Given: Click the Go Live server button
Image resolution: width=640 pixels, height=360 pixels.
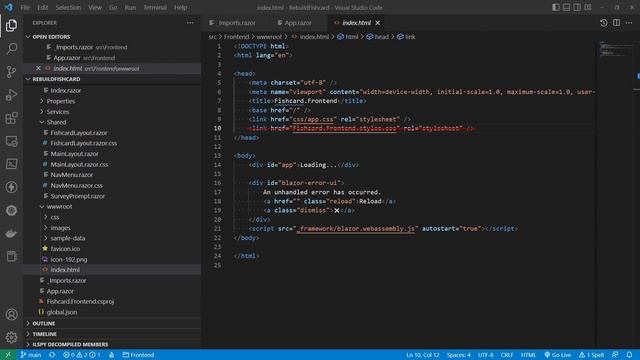Looking at the screenshot, I should [x=558, y=355].
